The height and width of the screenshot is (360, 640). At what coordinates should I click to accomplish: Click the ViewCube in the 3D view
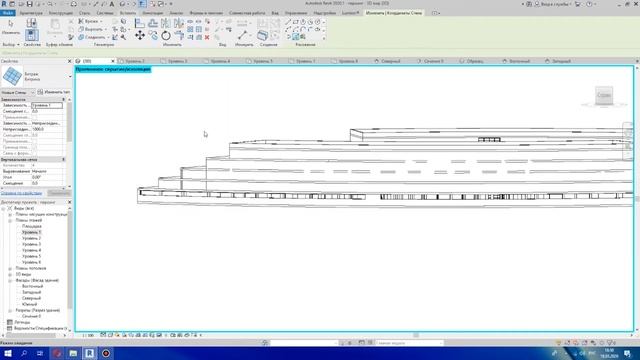tap(604, 96)
